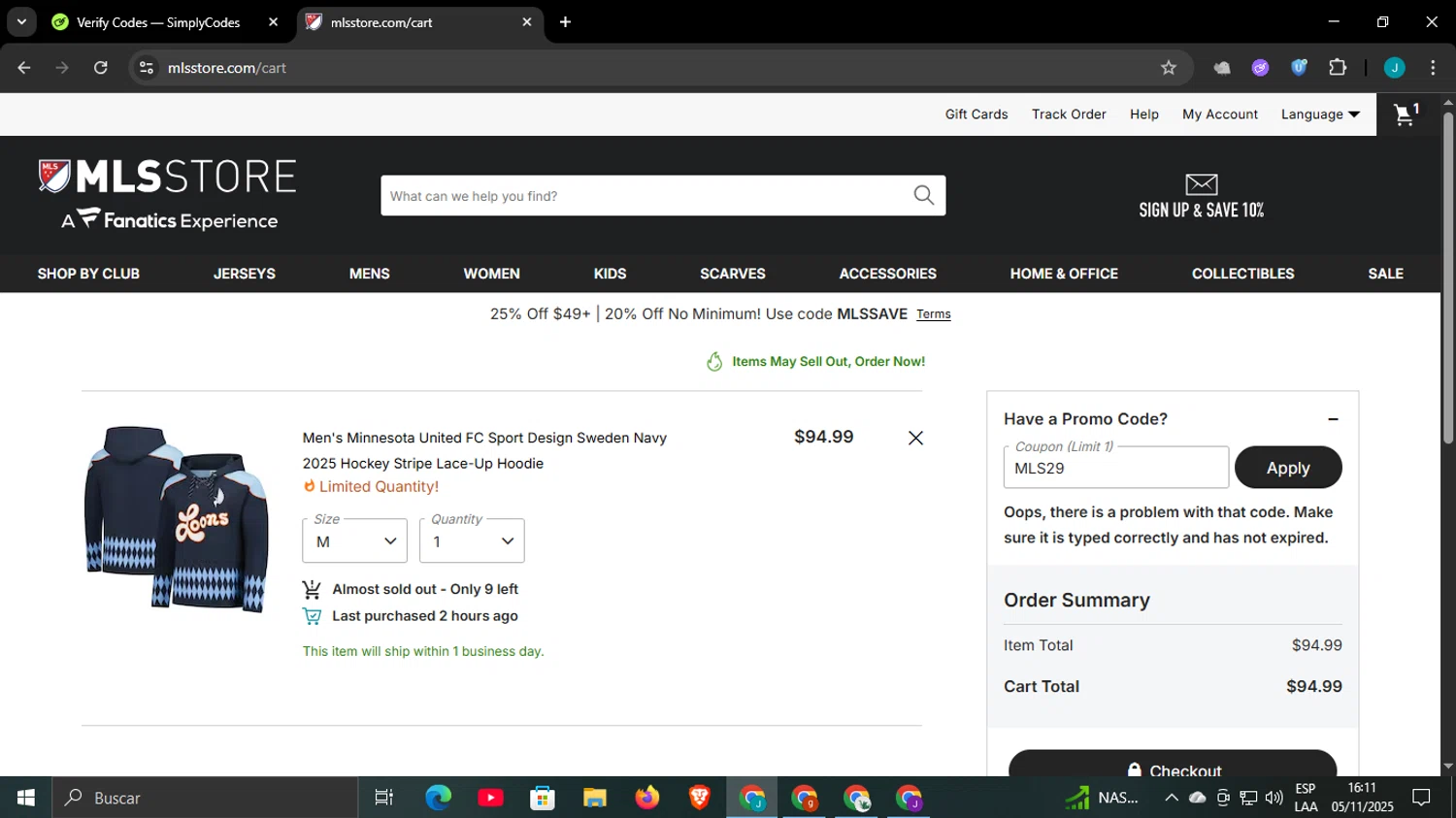This screenshot has width=1456, height=818.
Task: Open Windows notification center icon
Action: click(x=1422, y=798)
